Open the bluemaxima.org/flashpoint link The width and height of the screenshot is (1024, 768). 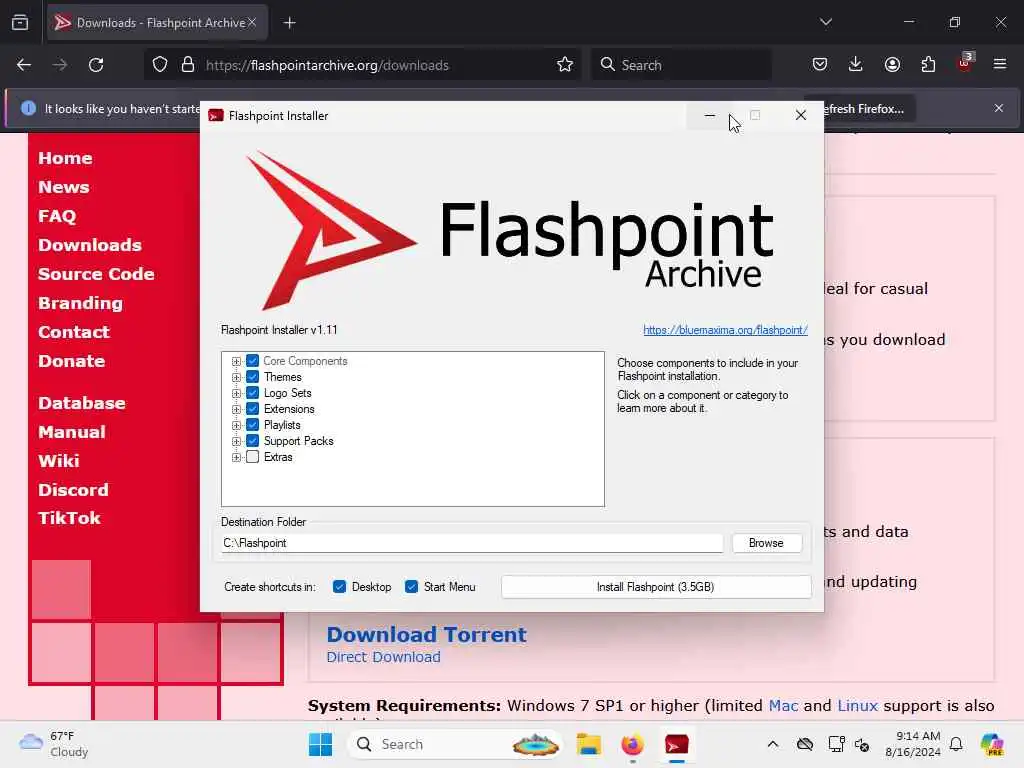click(x=725, y=330)
